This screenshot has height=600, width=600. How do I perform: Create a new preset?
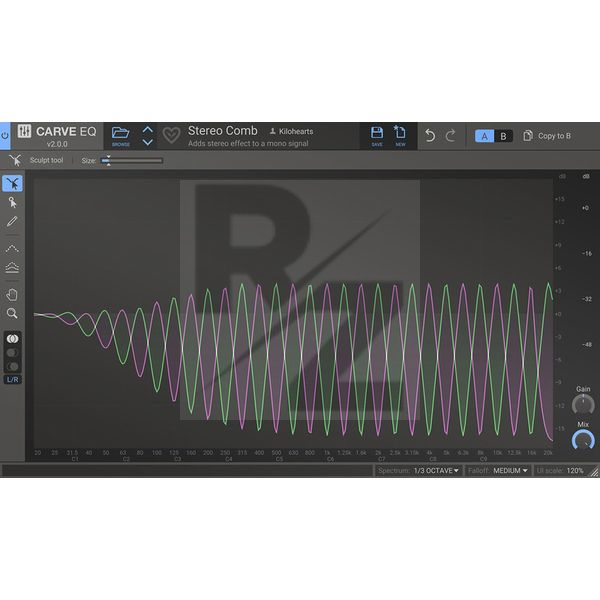point(400,136)
